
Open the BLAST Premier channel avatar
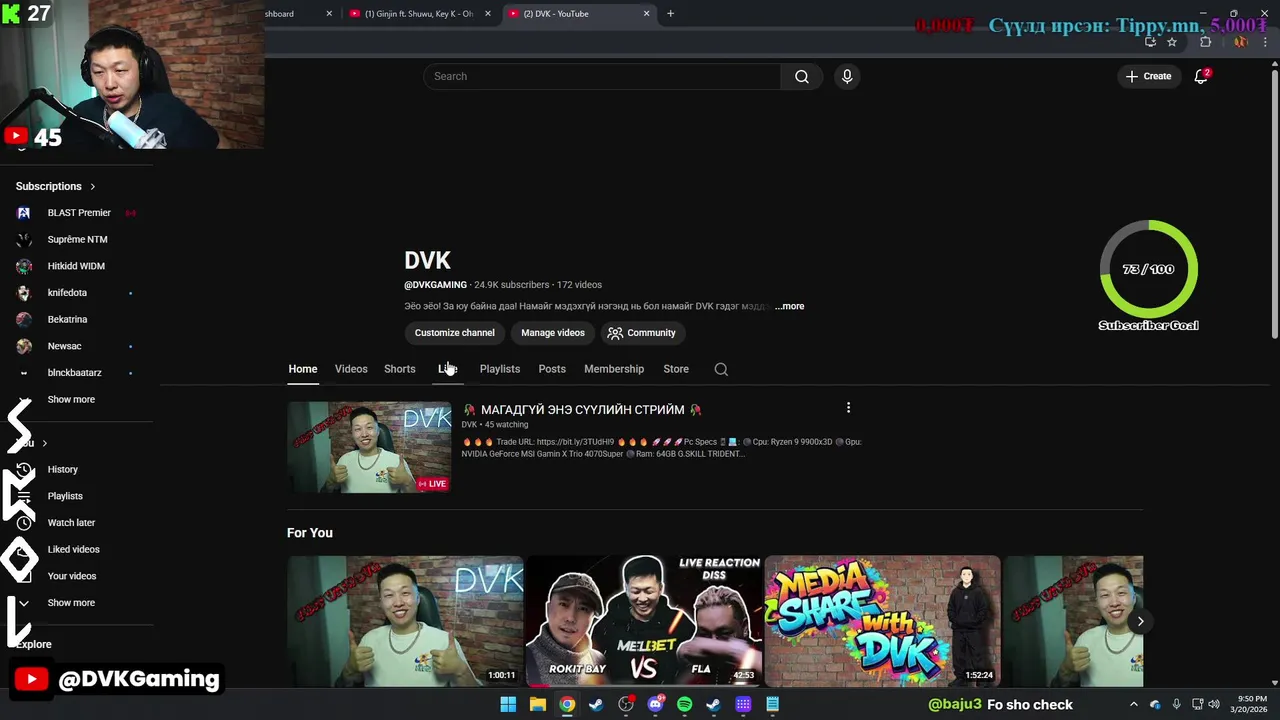tap(24, 213)
